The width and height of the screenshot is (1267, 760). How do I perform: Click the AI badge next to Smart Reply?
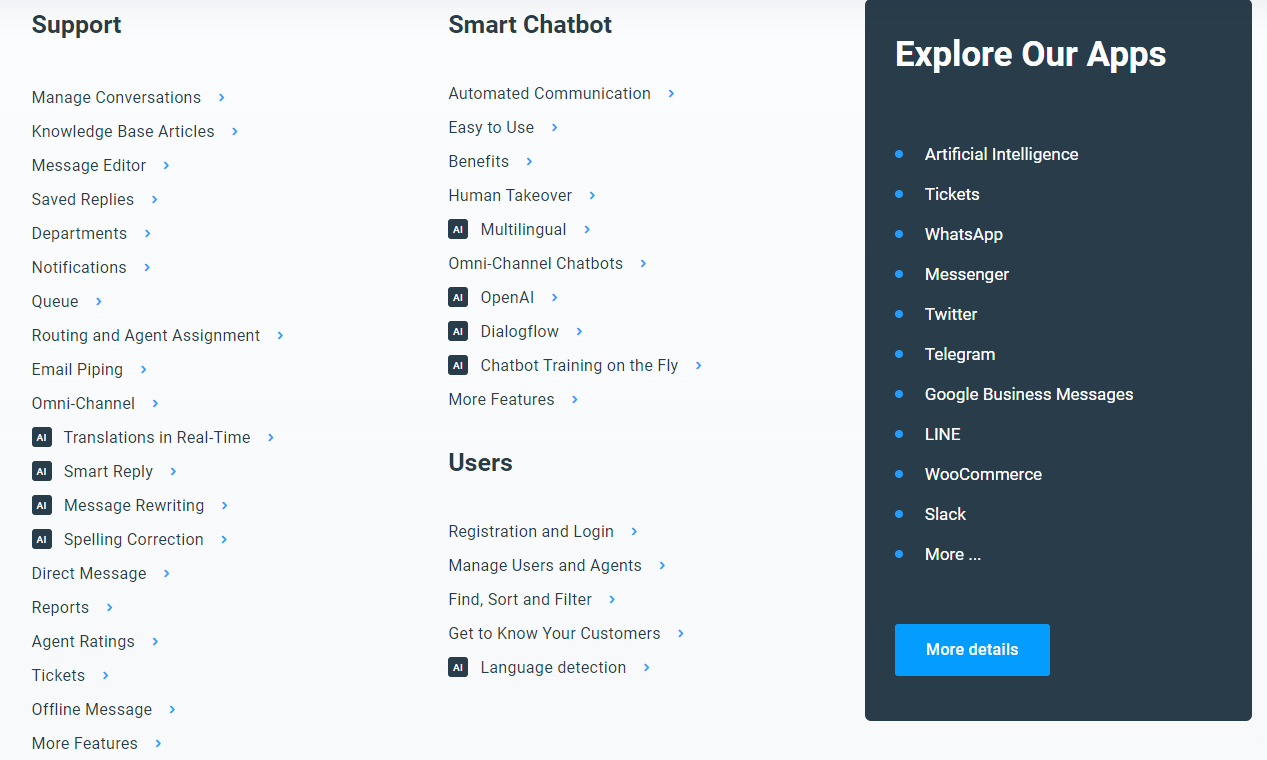click(42, 471)
